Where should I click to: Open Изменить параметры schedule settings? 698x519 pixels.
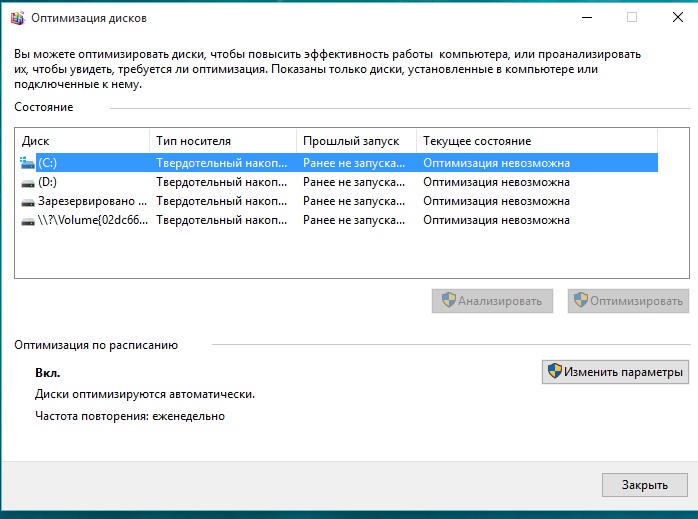615,372
